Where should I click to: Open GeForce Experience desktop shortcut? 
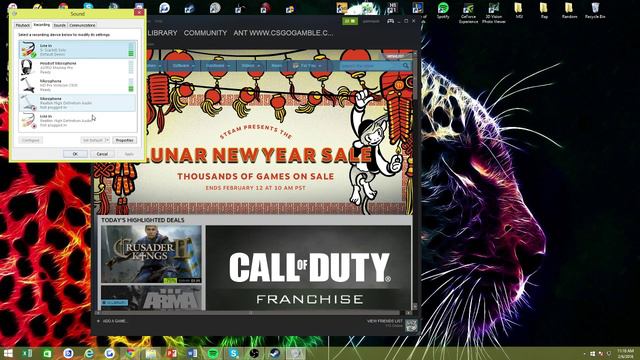(x=468, y=12)
